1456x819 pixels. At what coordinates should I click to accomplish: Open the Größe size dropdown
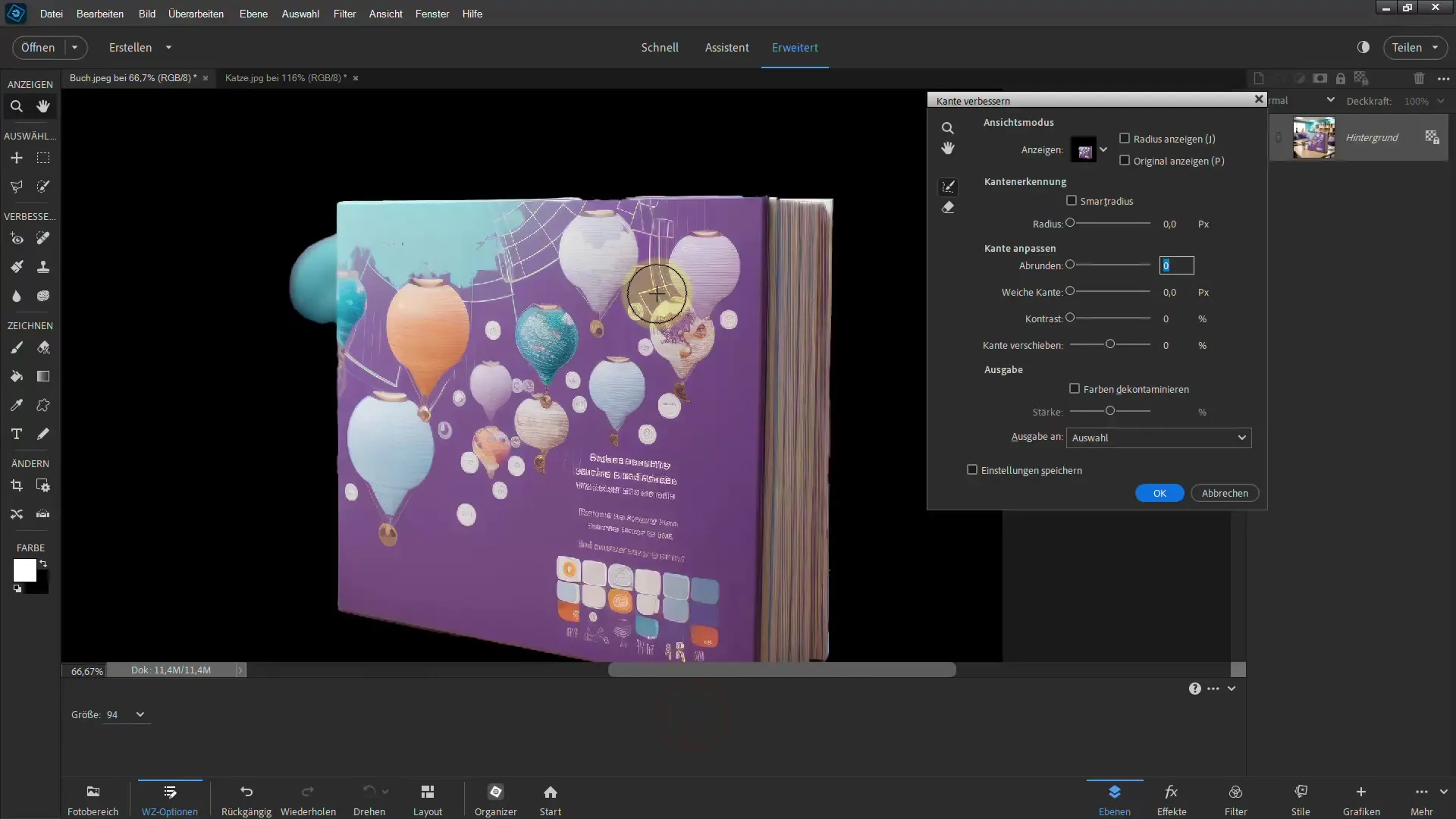pos(140,714)
